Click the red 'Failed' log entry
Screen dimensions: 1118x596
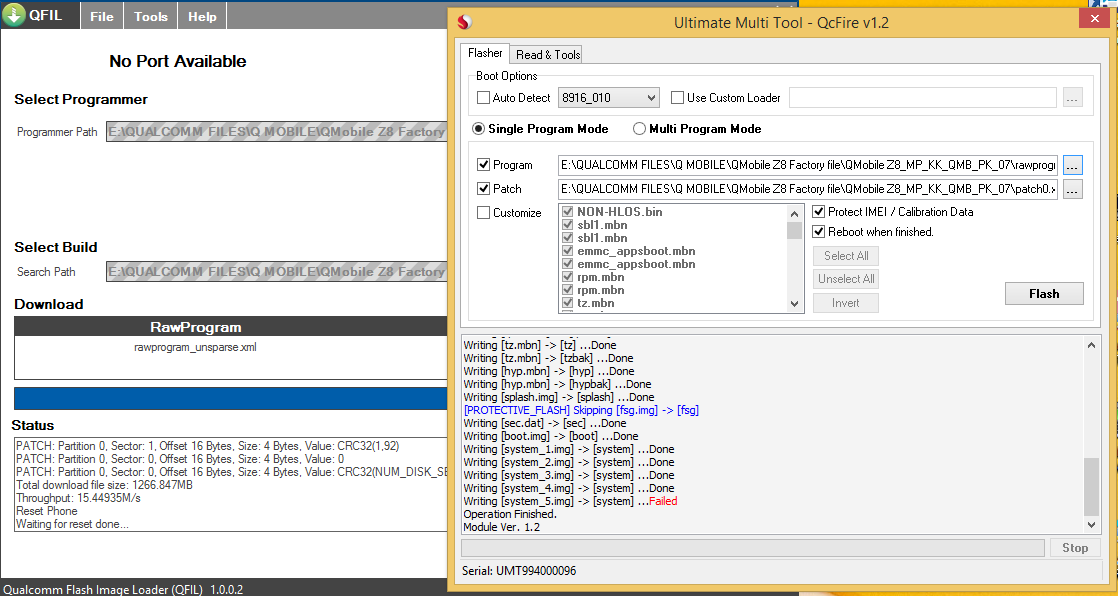coord(663,501)
